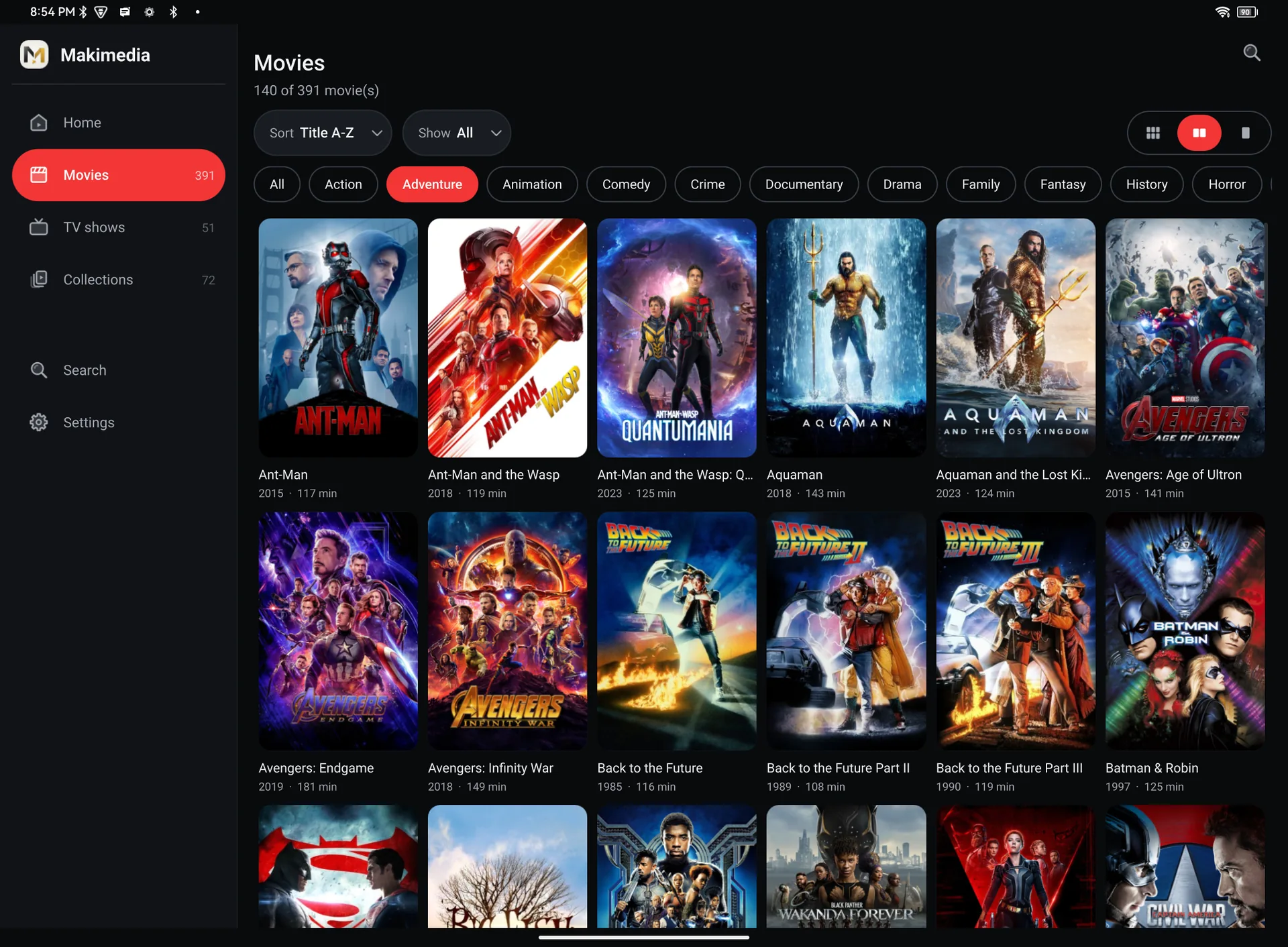Open the Sort Title A-Z dropdown
1288x947 pixels.
click(x=323, y=133)
